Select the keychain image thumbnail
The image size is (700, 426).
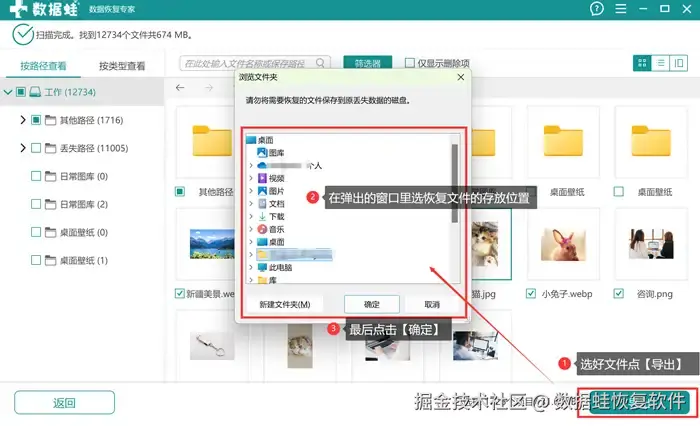point(212,346)
